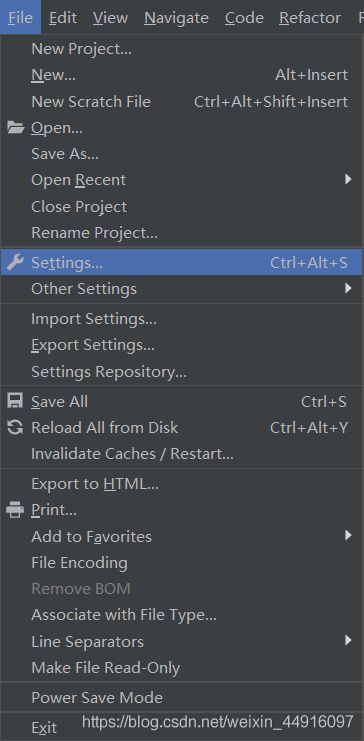Click the printer icon beside Print
Screen dimensions: 364x741
(x=15, y=510)
